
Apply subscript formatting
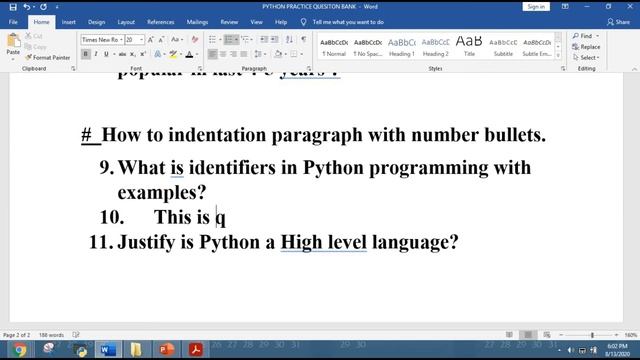(133, 54)
